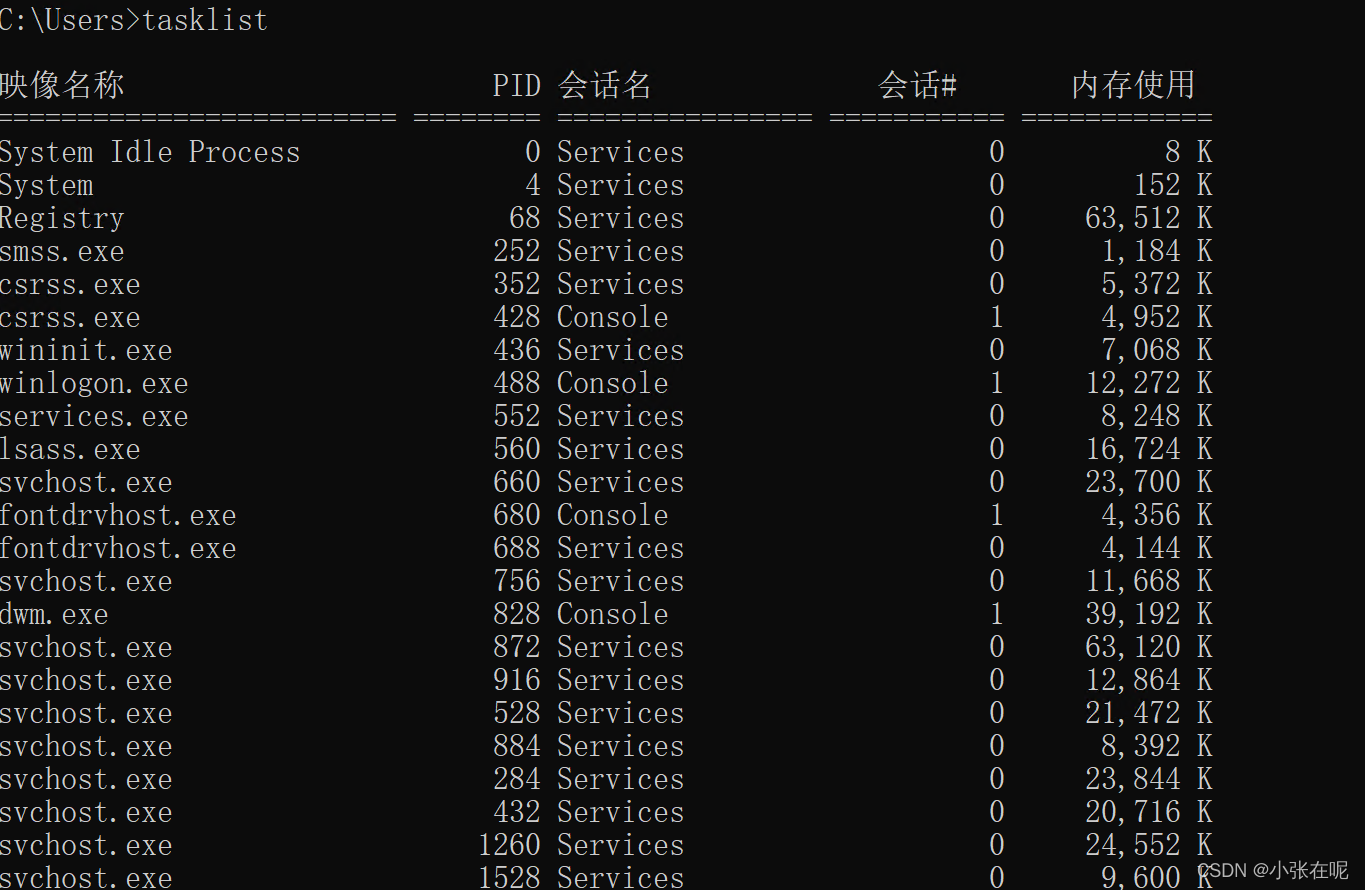Select the System Idle Process row name
Viewport: 1365px width, 890px height.
150,152
